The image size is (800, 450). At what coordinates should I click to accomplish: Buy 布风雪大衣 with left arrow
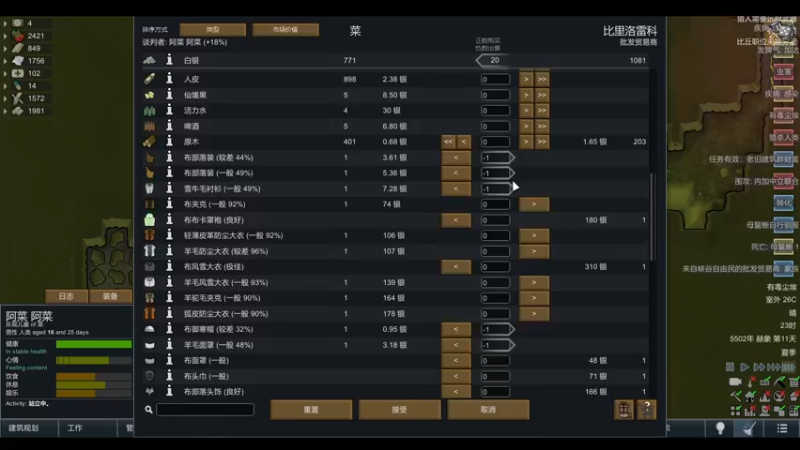point(456,266)
